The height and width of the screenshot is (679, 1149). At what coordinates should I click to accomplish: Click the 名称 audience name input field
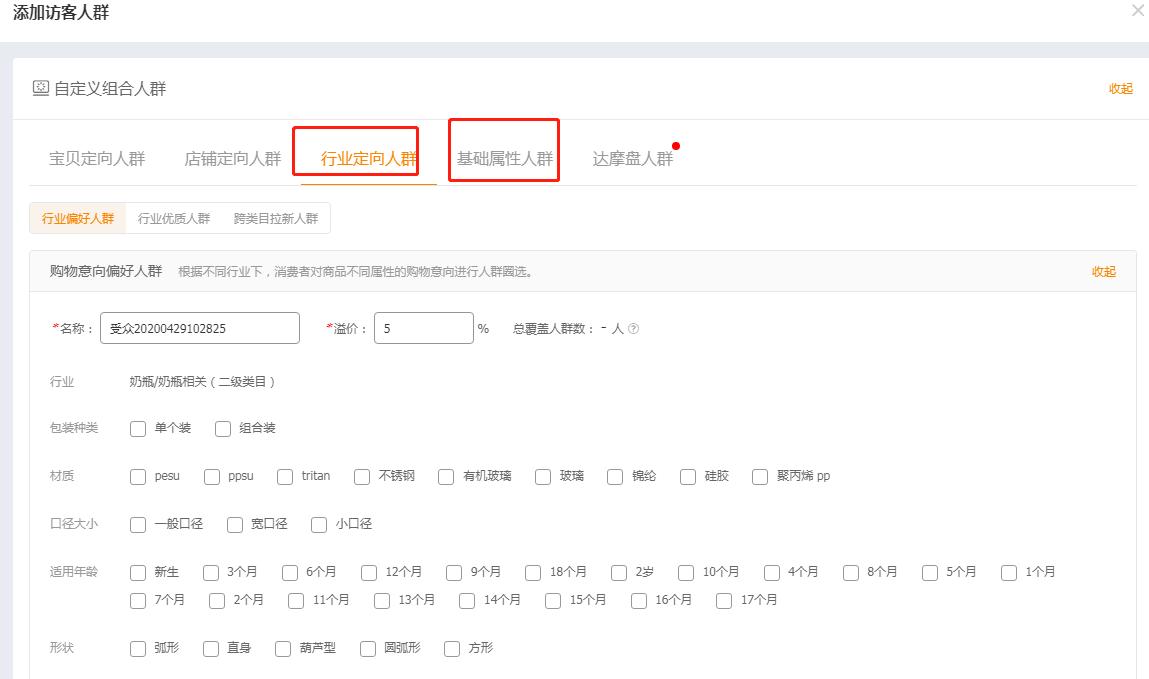pos(200,327)
